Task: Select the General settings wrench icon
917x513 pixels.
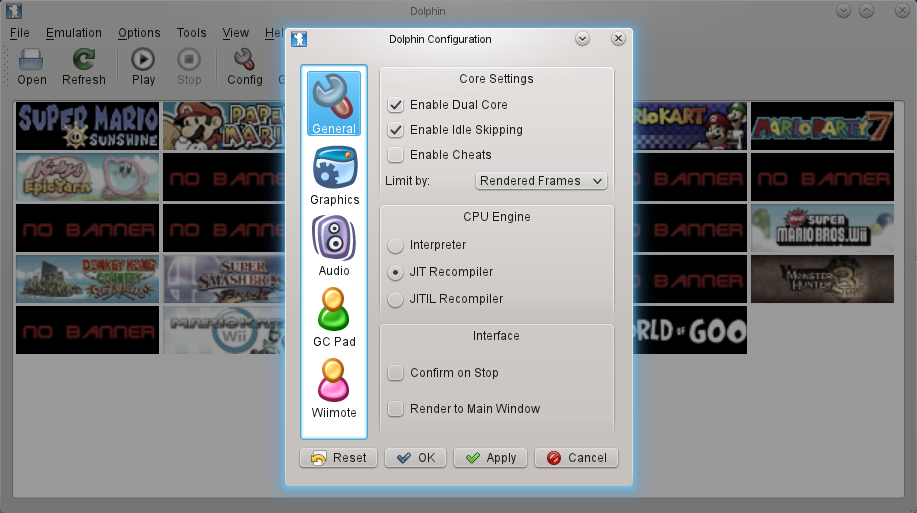Action: (x=334, y=97)
